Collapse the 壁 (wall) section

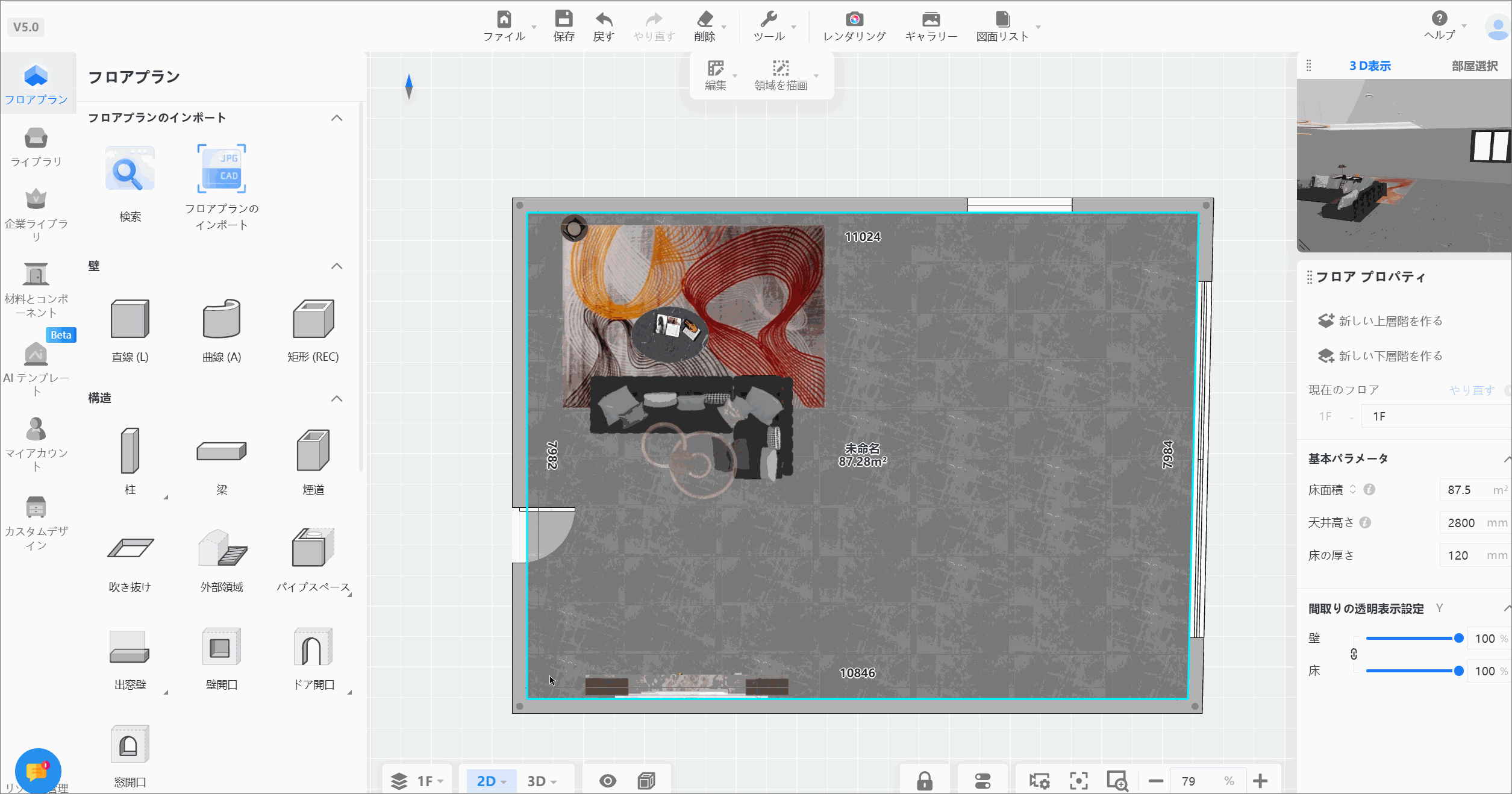tap(337, 266)
